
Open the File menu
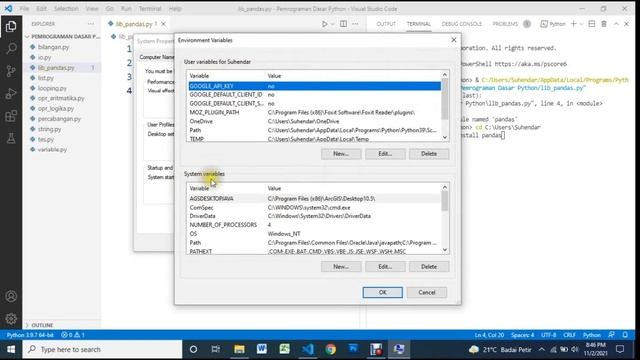tap(24, 9)
